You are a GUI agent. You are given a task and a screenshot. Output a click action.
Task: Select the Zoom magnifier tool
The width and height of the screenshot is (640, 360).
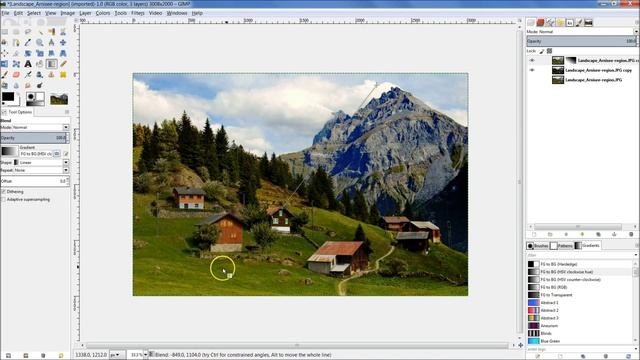tap(40, 42)
